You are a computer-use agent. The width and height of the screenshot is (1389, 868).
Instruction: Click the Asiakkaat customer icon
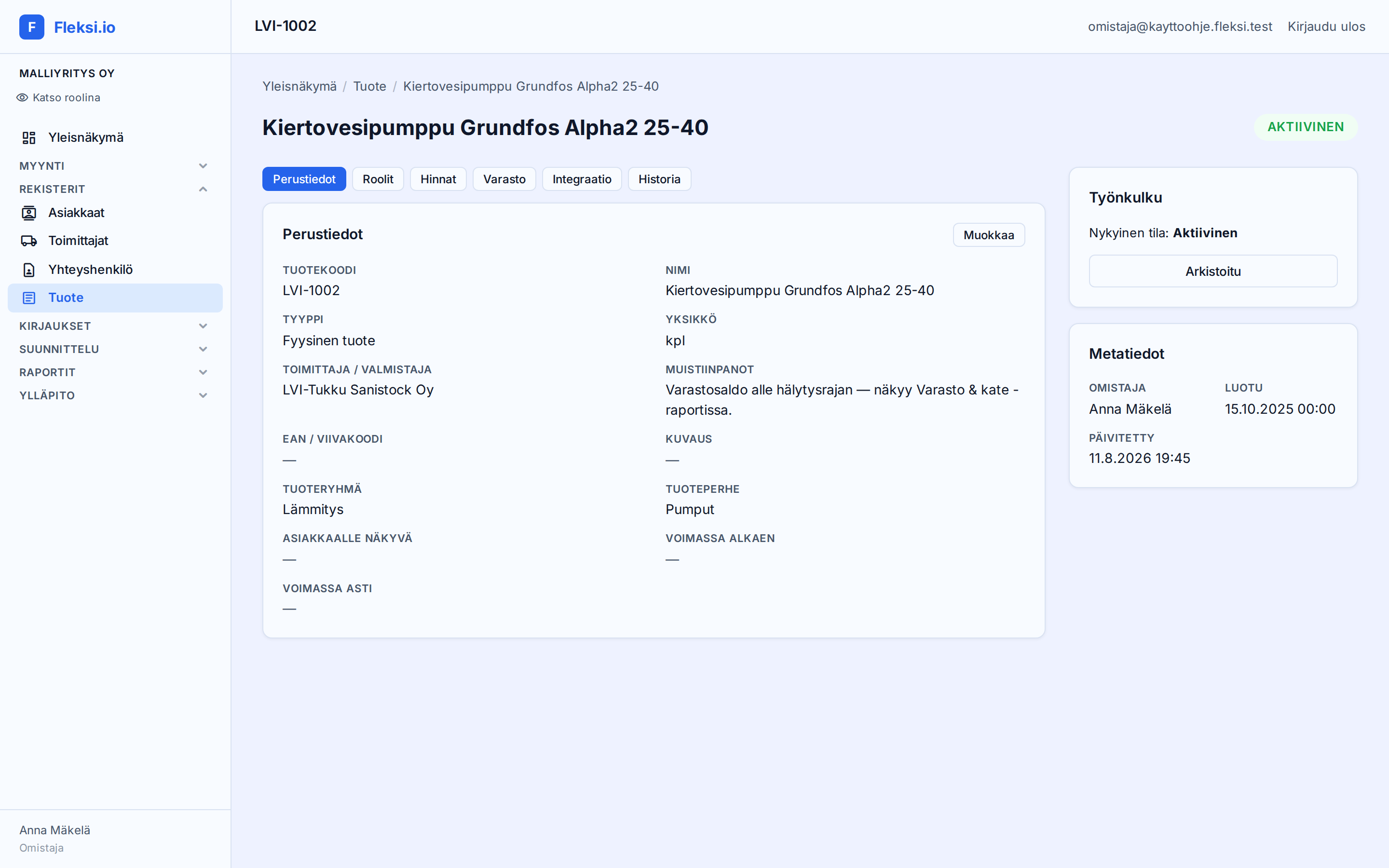[x=29, y=213]
